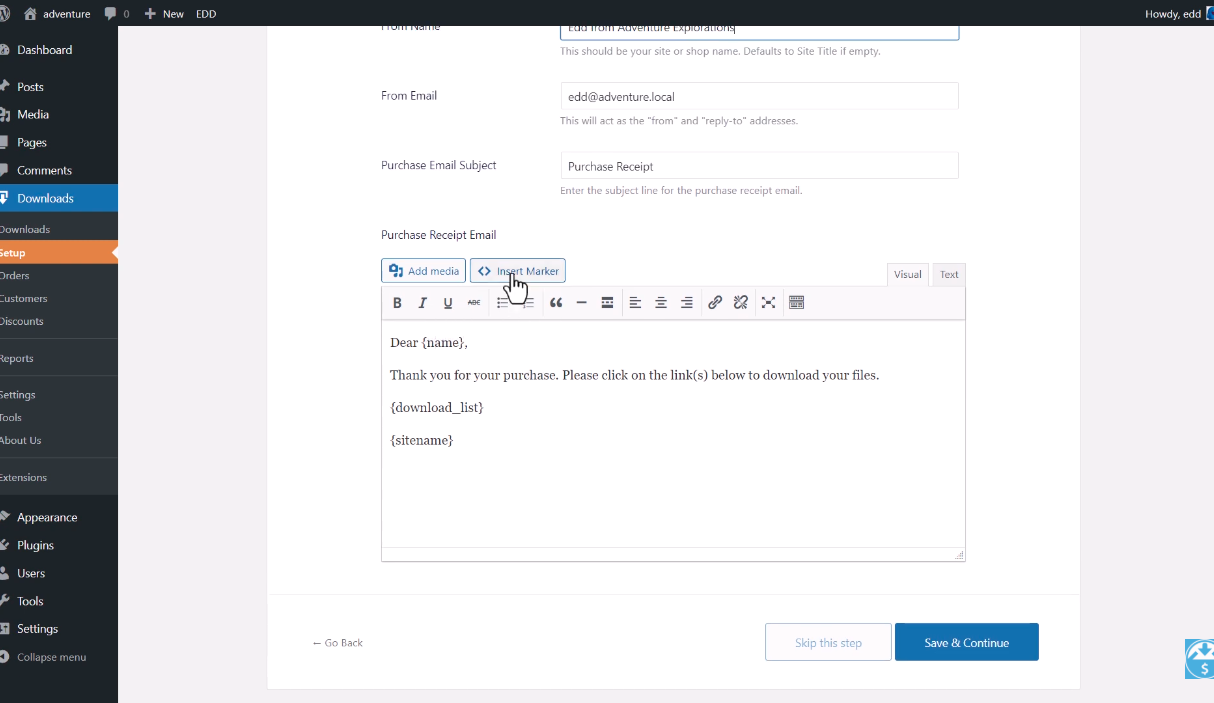The height and width of the screenshot is (703, 1214).
Task: Insert a horizontal line in the editor
Action: [581, 303]
